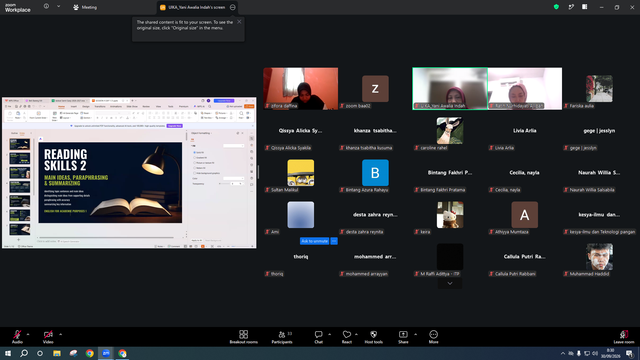The width and height of the screenshot is (640, 360).
Task: Open the Breakout rooms panel
Action: (x=244, y=337)
